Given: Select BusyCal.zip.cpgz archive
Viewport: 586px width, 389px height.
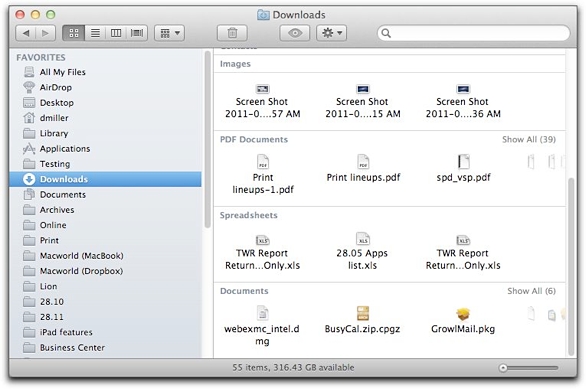Looking at the screenshot, I should (x=363, y=320).
